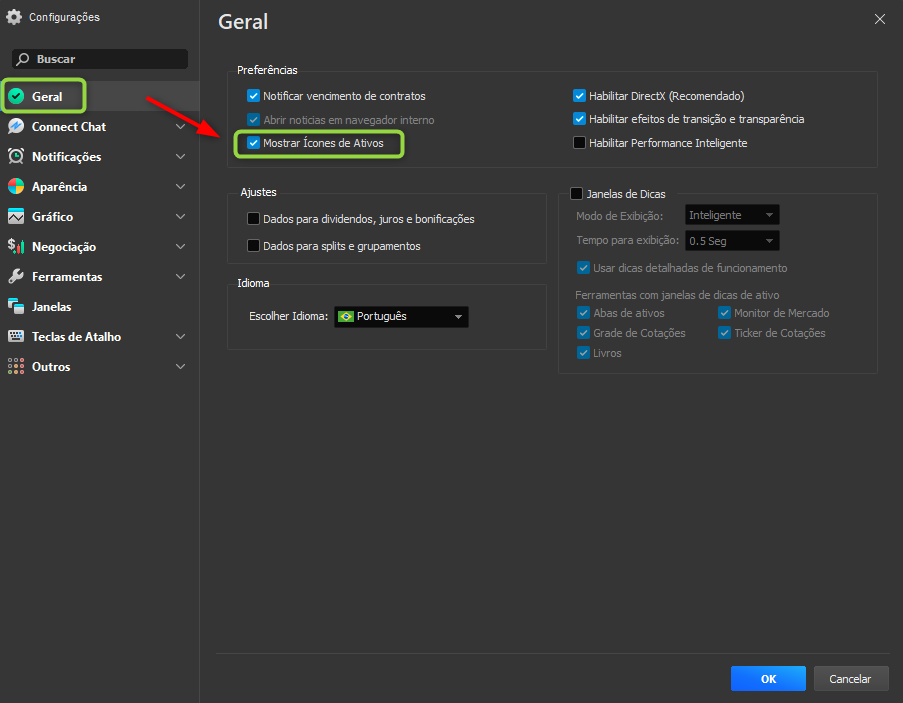Screen dimensions: 903x703
Task: Expand the Ferramentas chevron
Action: tap(180, 276)
